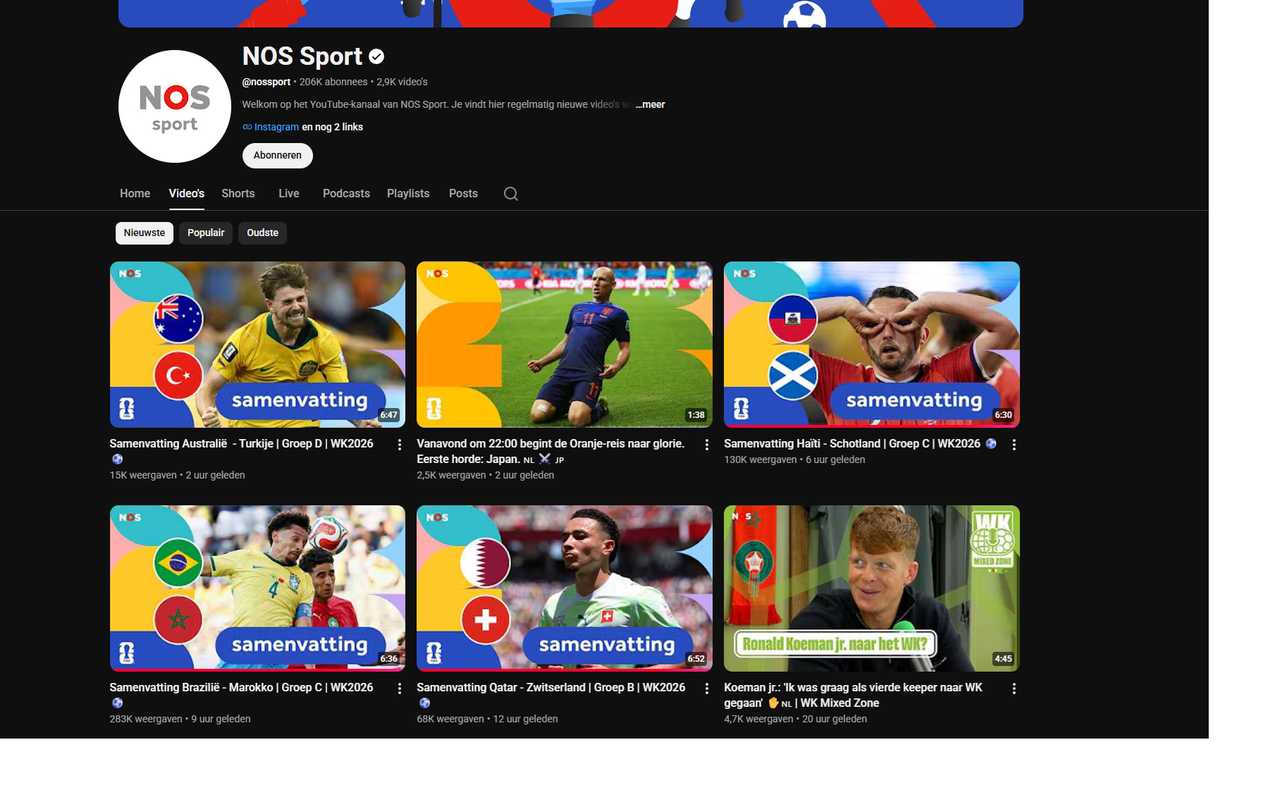The width and height of the screenshot is (1280, 790).
Task: Click the NOS Sport channel avatar
Action: tap(175, 106)
